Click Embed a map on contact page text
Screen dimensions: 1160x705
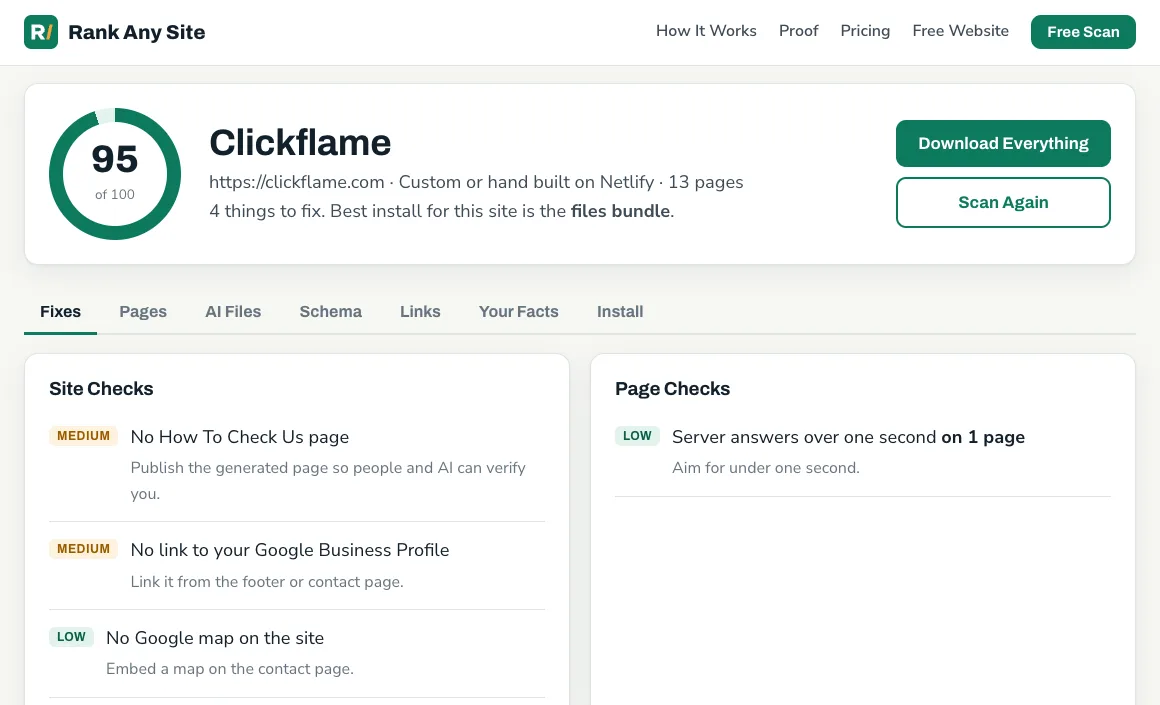(x=230, y=669)
